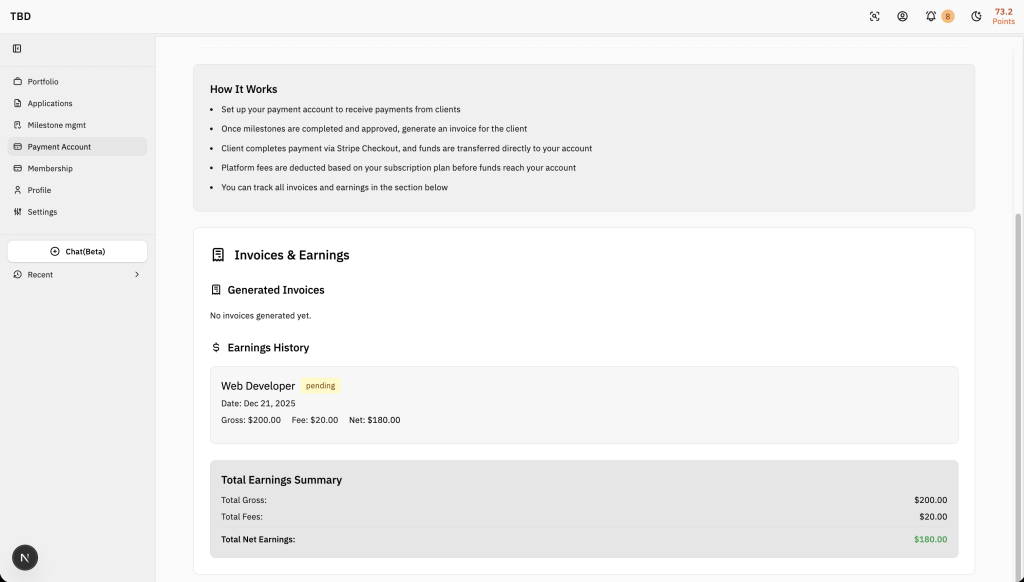
Task: Click the 73.2 Points indicator
Action: 1003,16
